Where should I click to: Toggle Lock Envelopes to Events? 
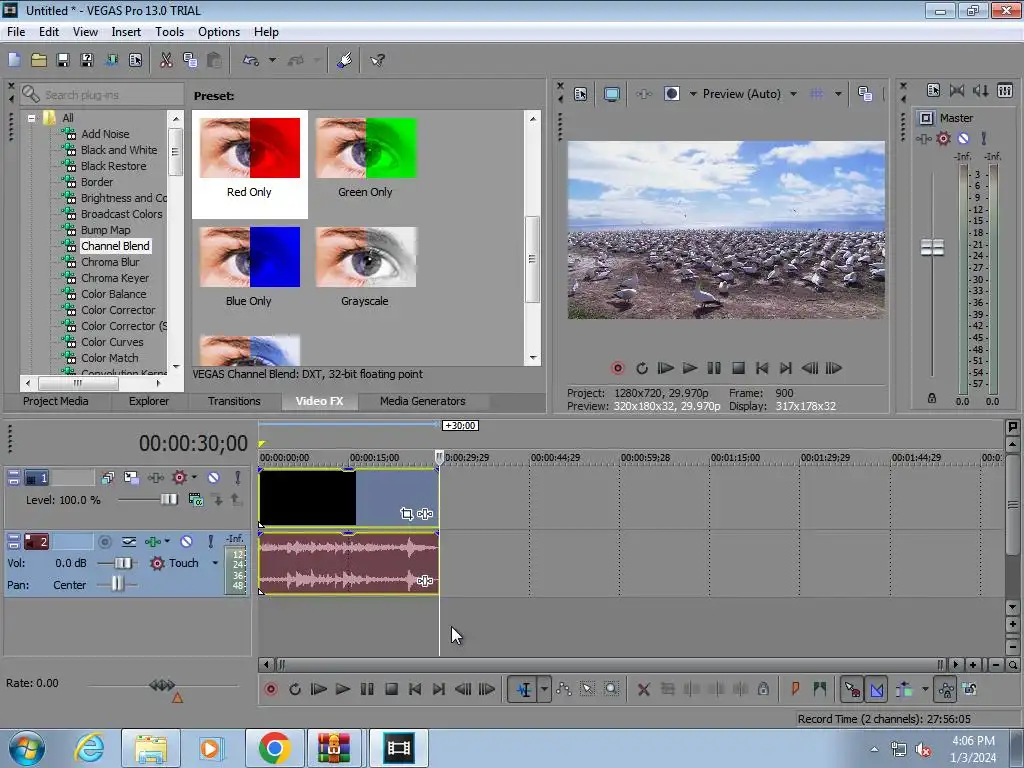pyautogui.click(x=946, y=689)
